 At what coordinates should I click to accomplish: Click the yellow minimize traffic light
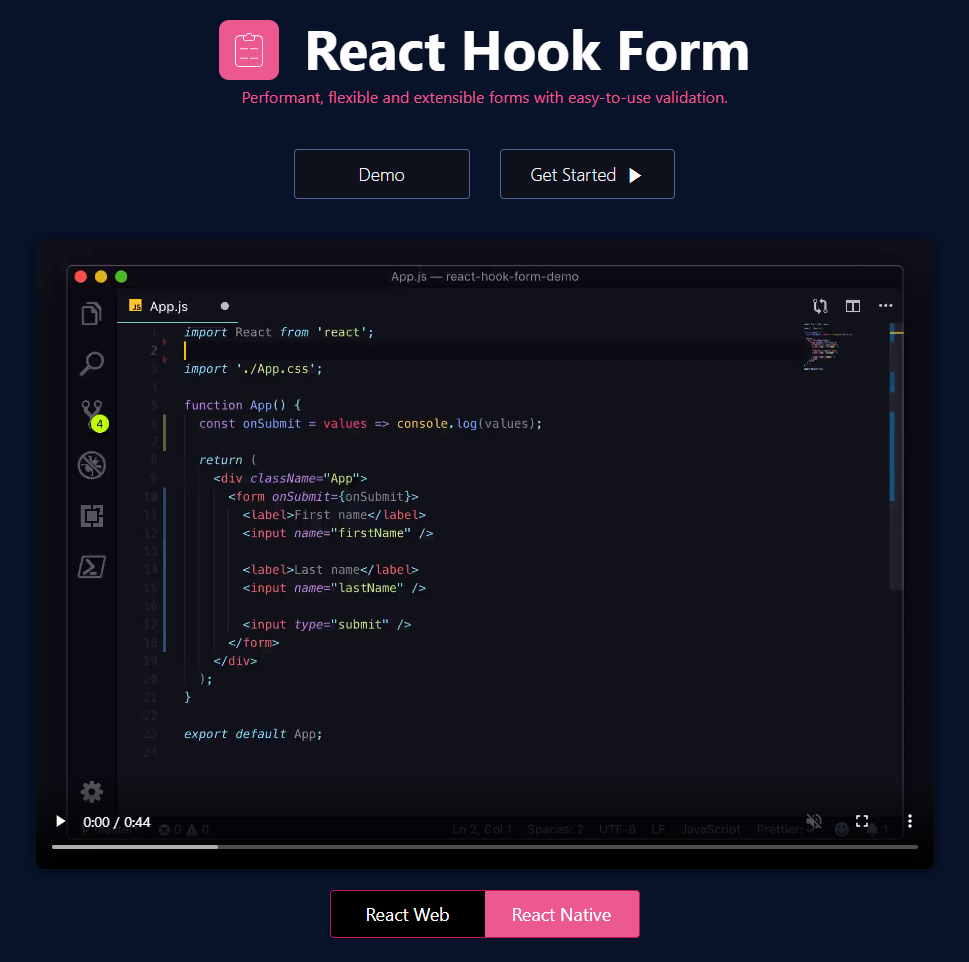point(101,276)
